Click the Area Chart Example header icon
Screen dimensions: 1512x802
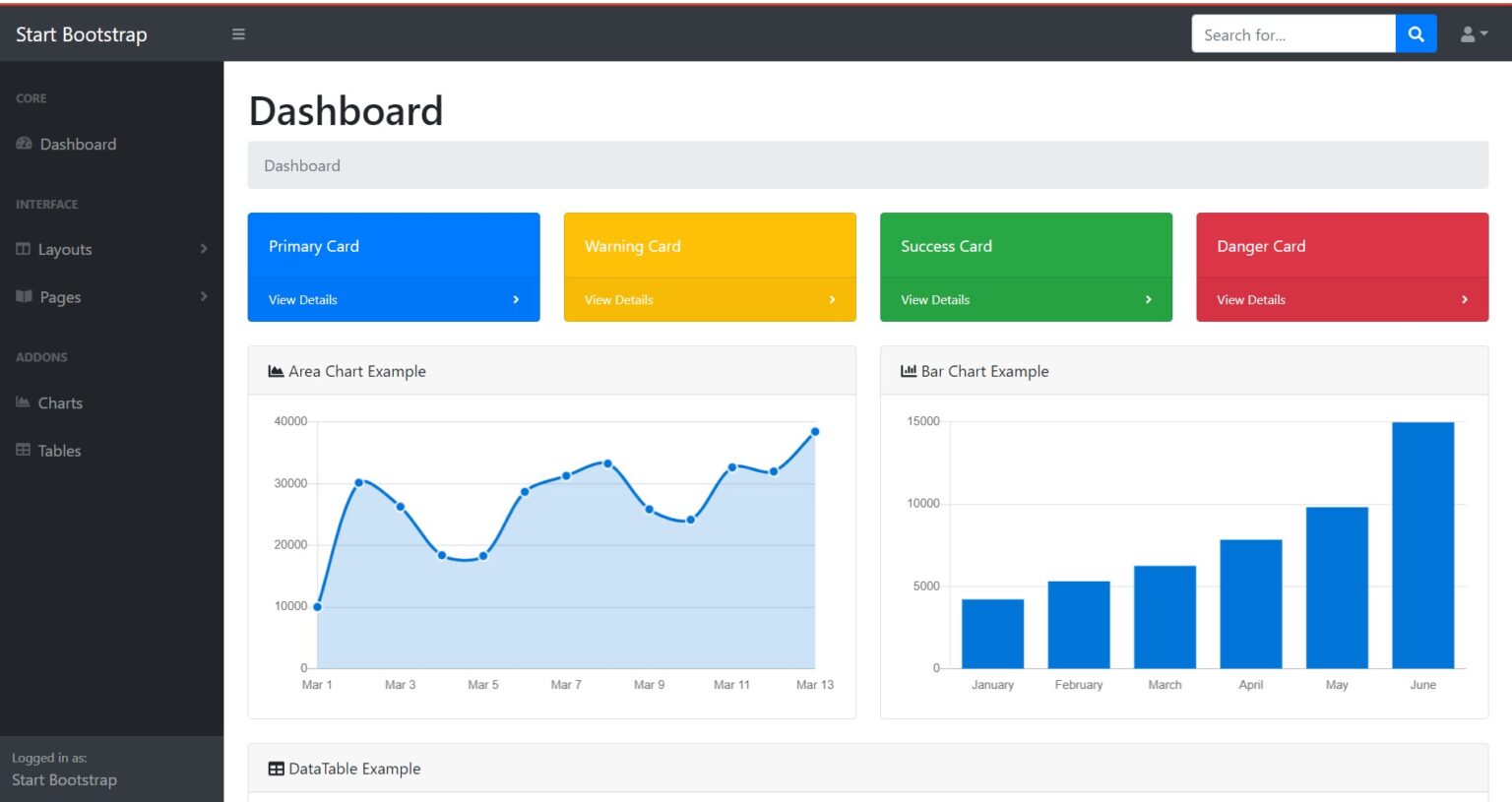(x=275, y=370)
